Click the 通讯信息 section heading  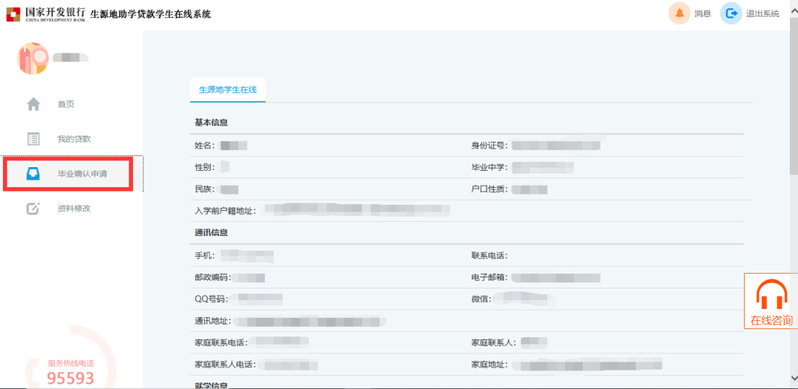211,233
